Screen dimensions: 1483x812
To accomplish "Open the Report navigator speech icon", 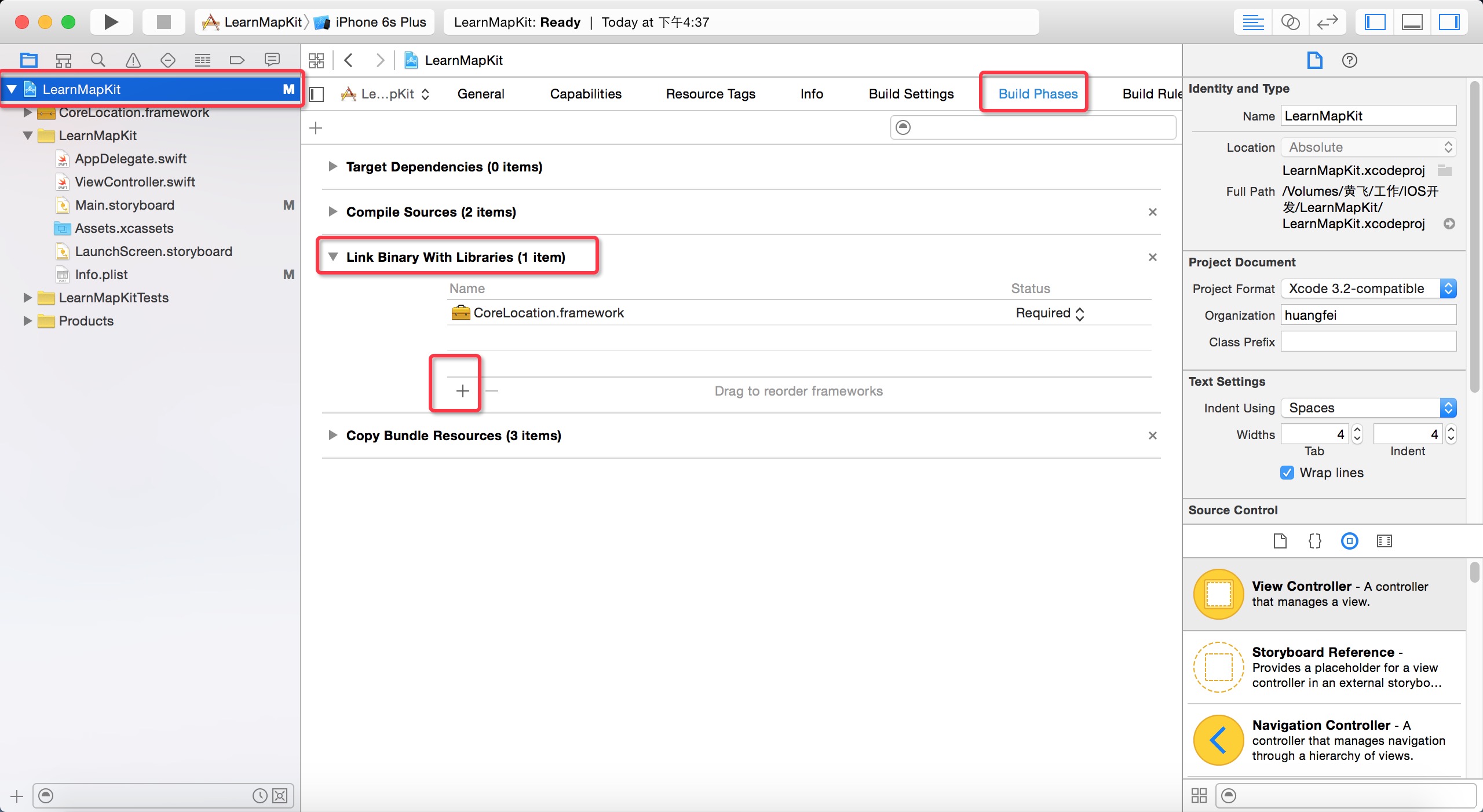I will pos(272,60).
